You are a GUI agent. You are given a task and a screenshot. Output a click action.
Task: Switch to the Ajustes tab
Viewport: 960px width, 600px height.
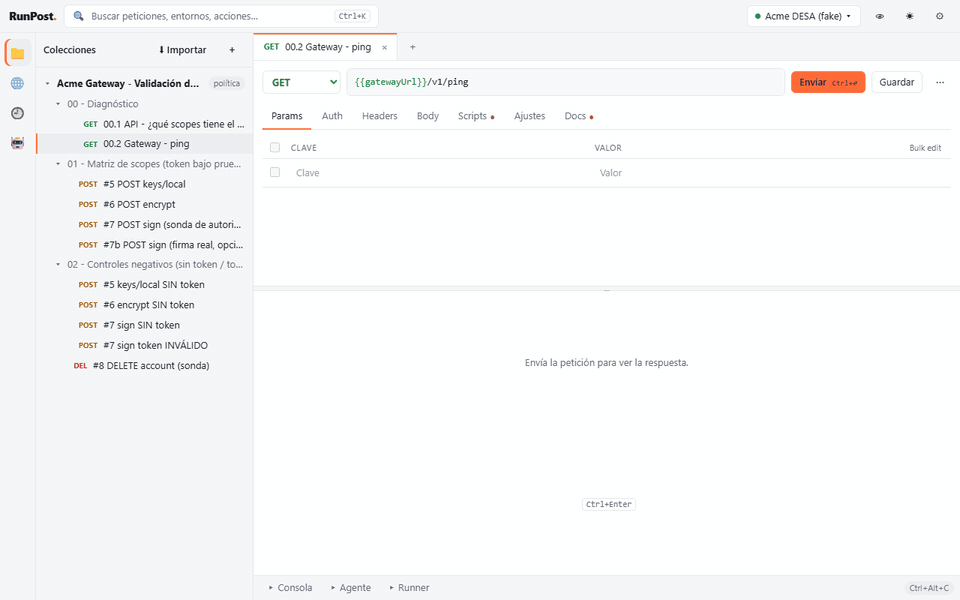[x=530, y=116]
